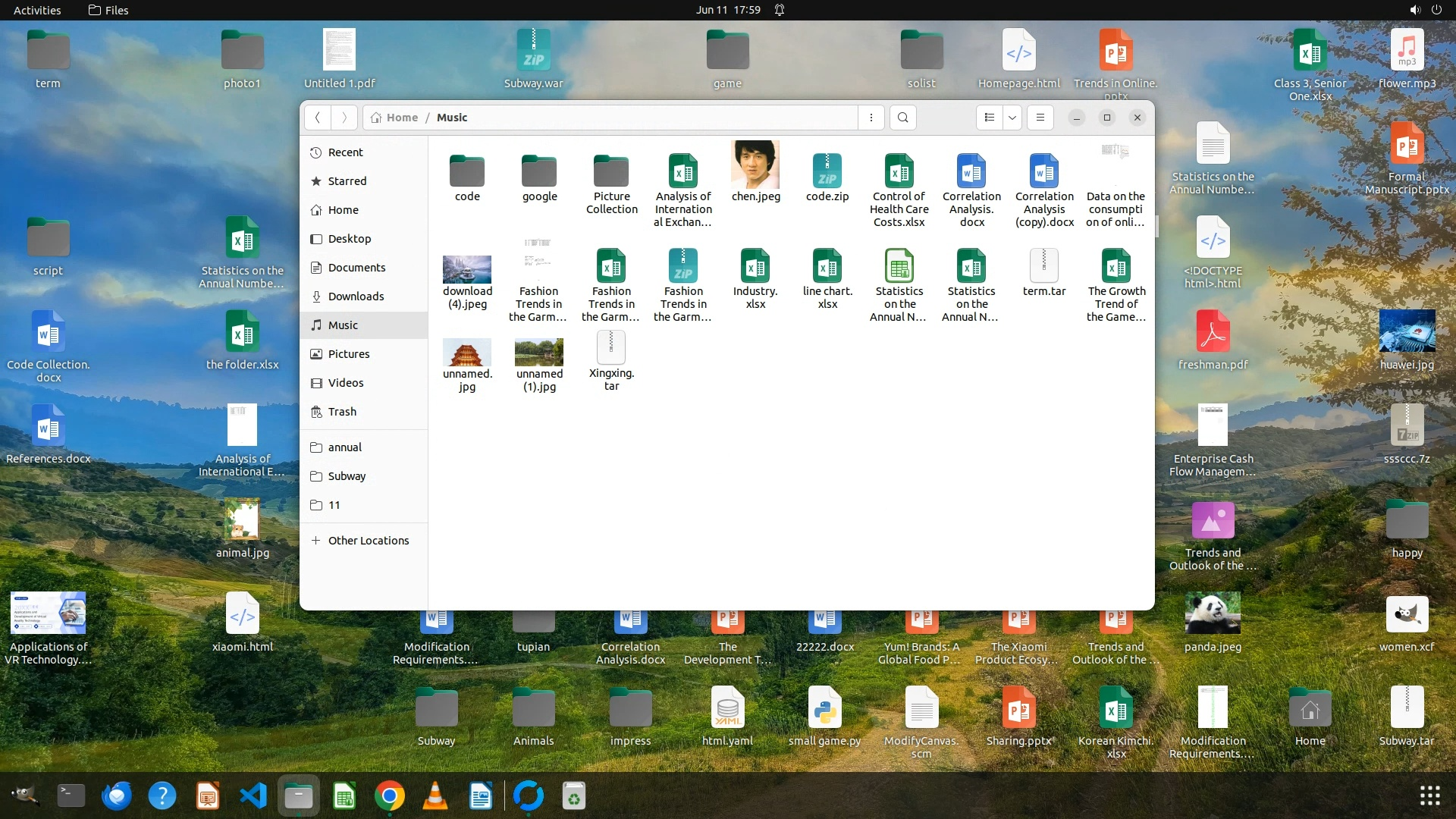Go forward with the right arrow
1456x819 pixels.
(x=344, y=118)
